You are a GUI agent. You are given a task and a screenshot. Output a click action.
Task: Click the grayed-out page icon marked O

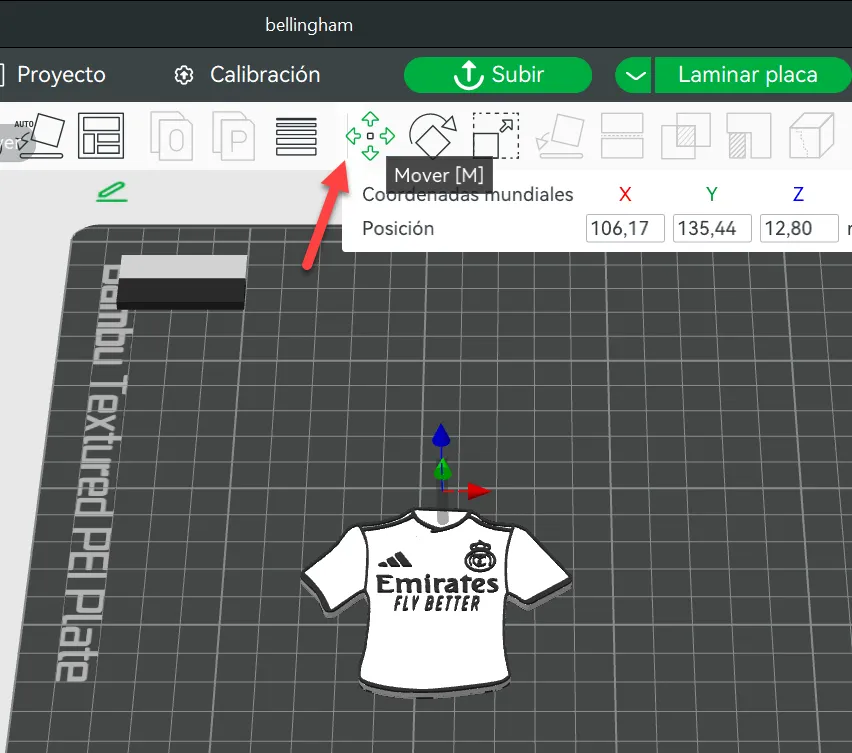pyautogui.click(x=172, y=136)
